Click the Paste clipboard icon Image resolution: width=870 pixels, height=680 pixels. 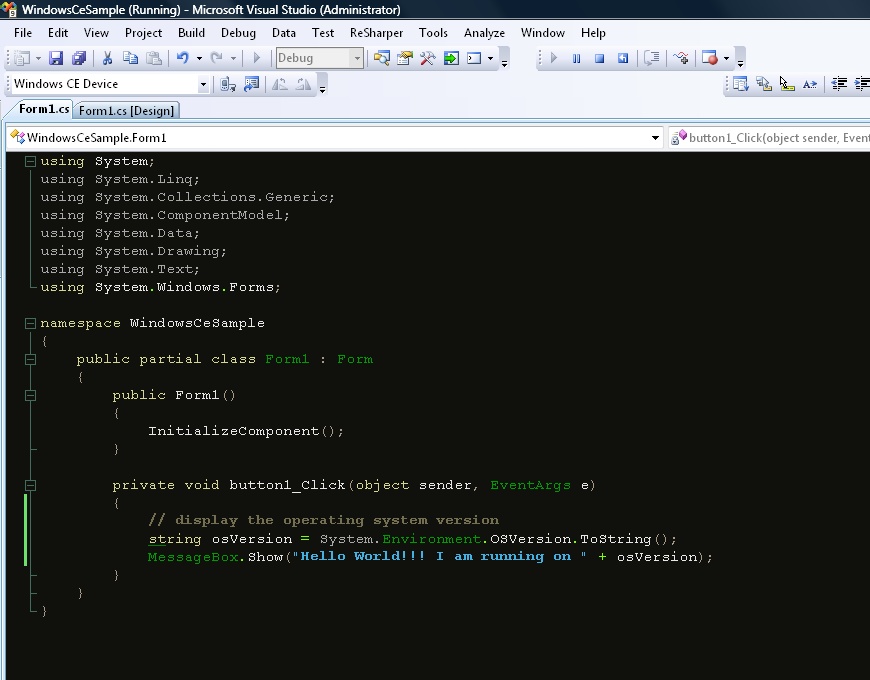pyautogui.click(x=154, y=58)
